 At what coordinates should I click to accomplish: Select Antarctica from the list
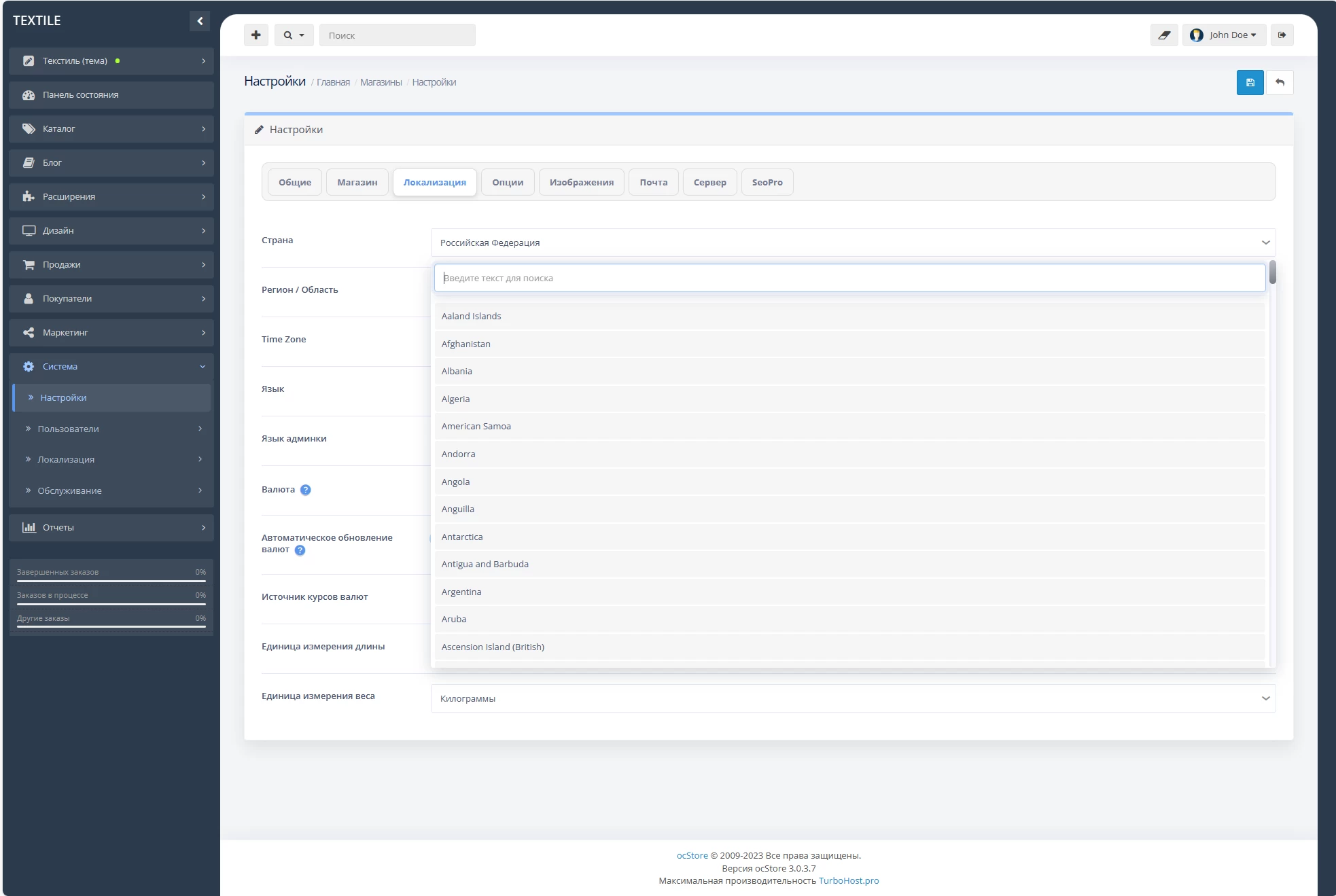coord(849,537)
